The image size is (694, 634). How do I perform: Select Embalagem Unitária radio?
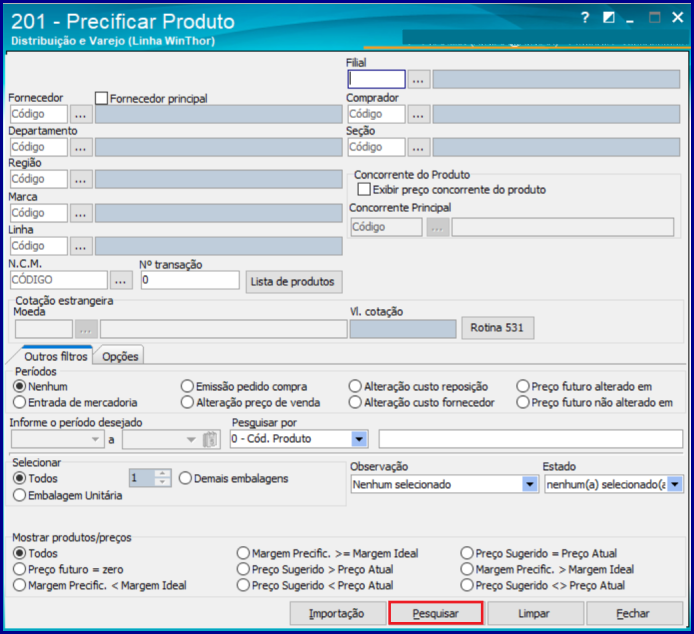(x=19, y=495)
